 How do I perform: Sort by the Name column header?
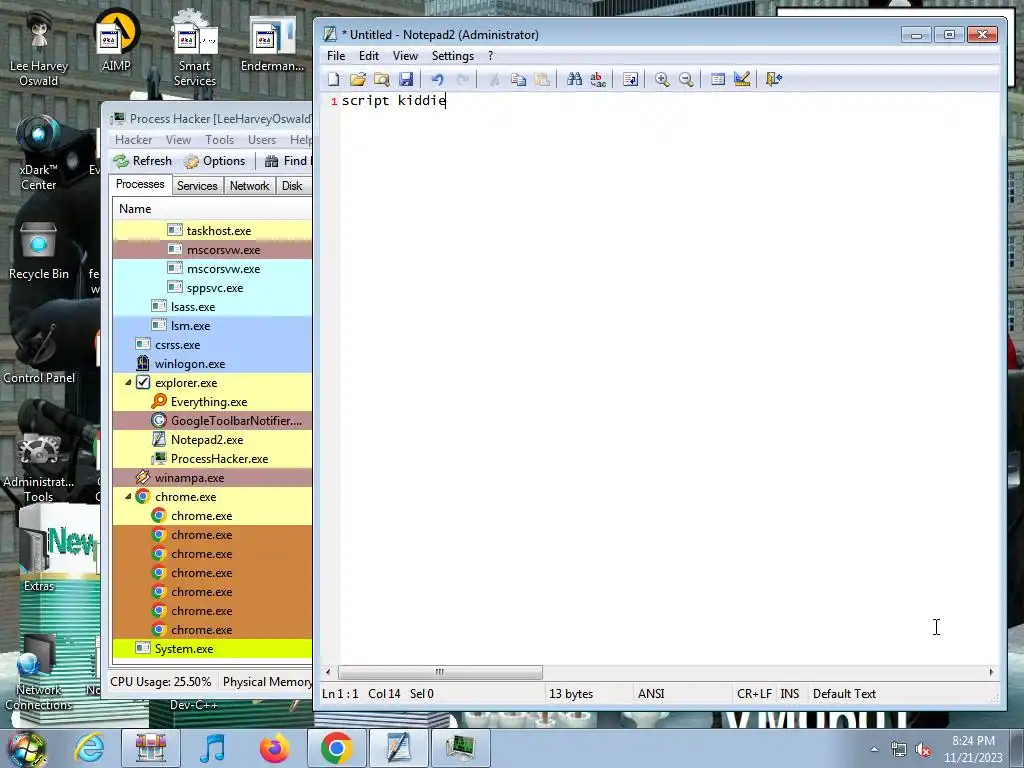(x=212, y=209)
